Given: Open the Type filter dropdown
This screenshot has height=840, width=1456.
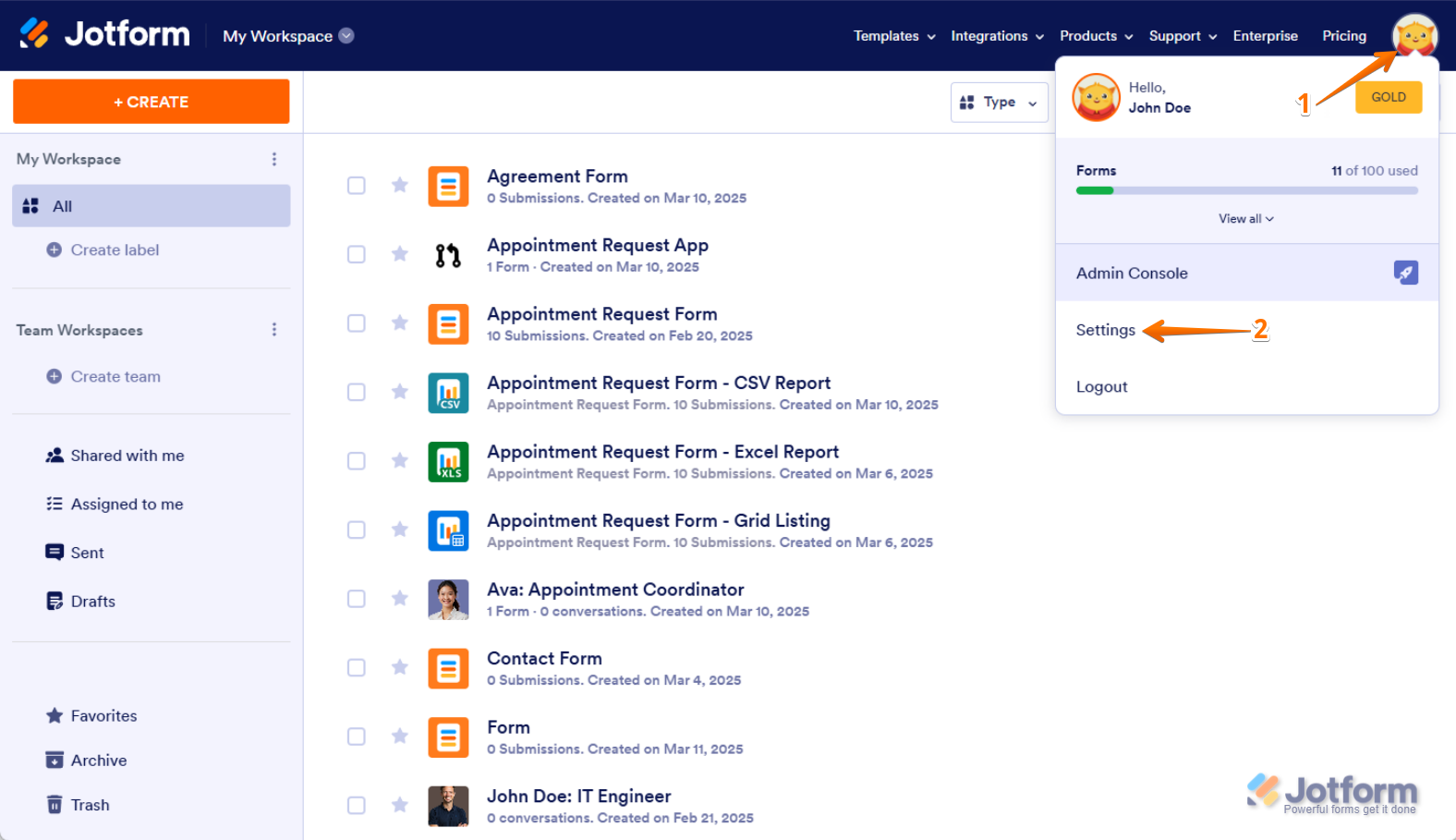Looking at the screenshot, I should tap(999, 103).
